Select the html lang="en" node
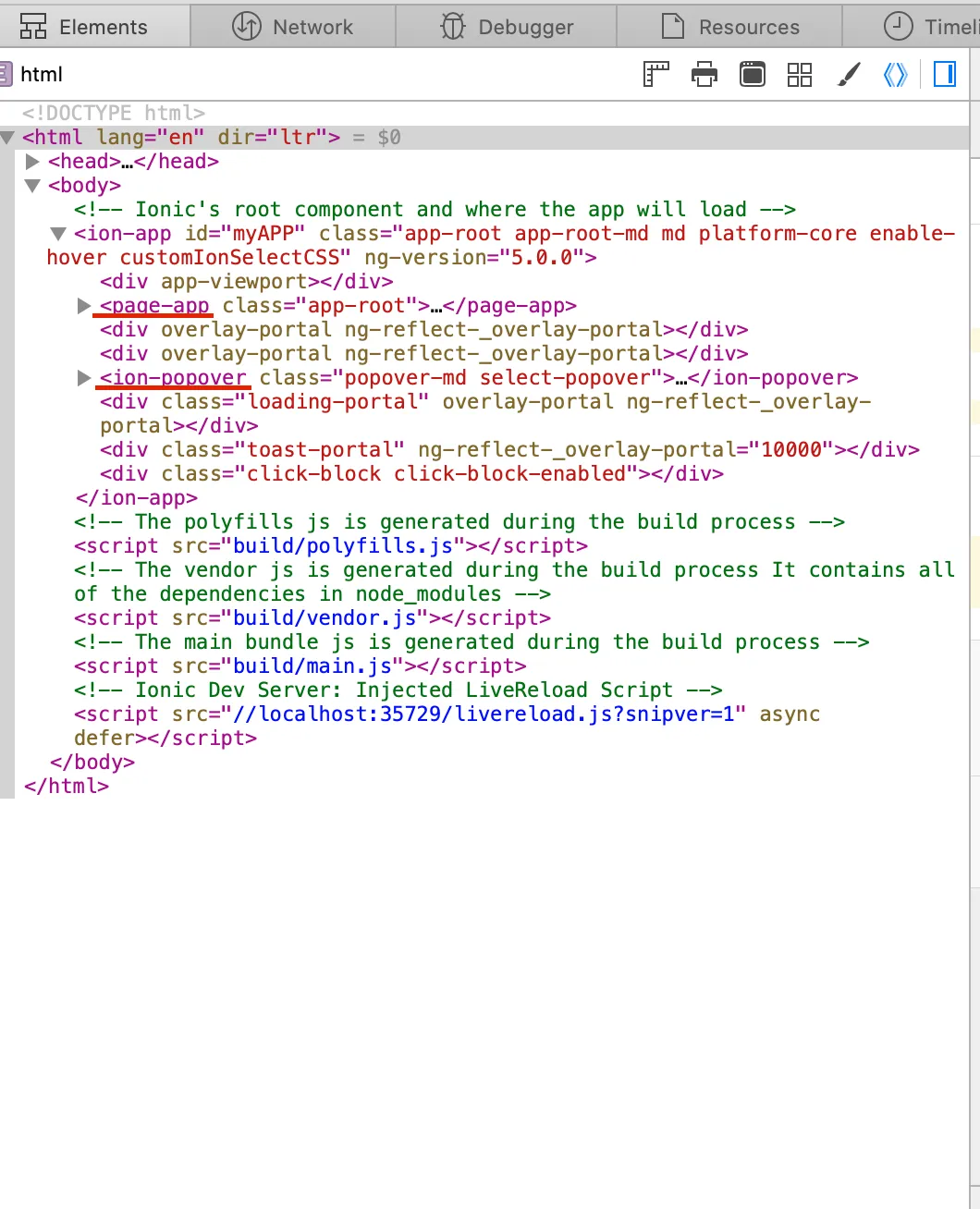The width and height of the screenshot is (980, 1209). coord(181,137)
